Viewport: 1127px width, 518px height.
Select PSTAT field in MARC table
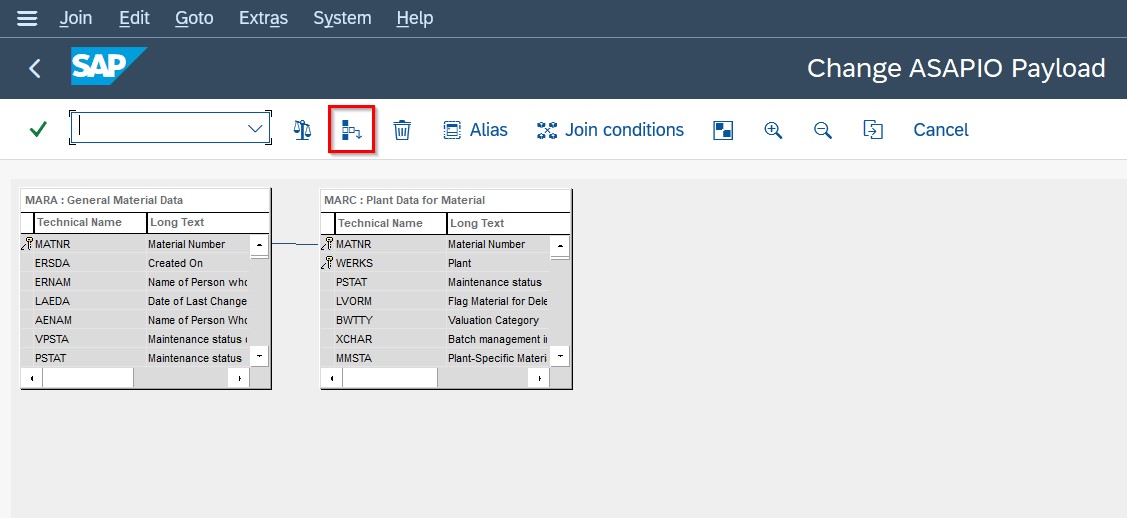351,282
